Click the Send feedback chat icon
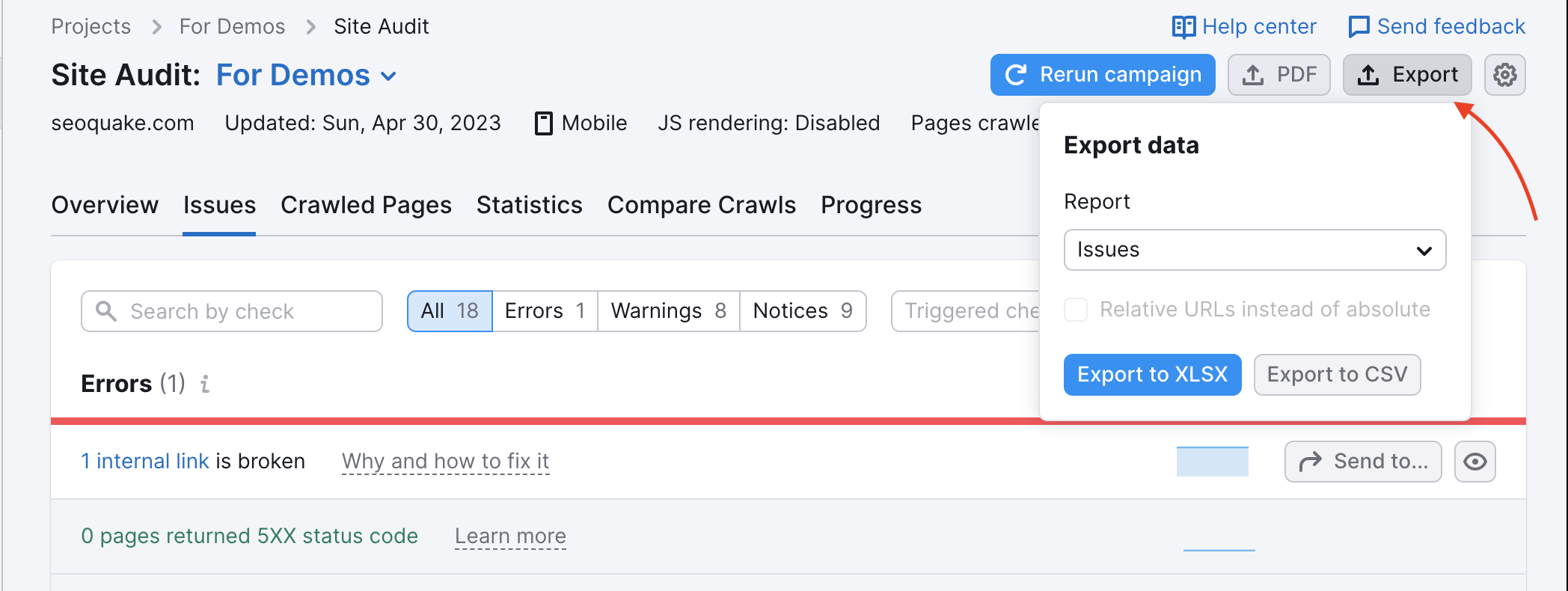The width and height of the screenshot is (1568, 591). pos(1358,26)
